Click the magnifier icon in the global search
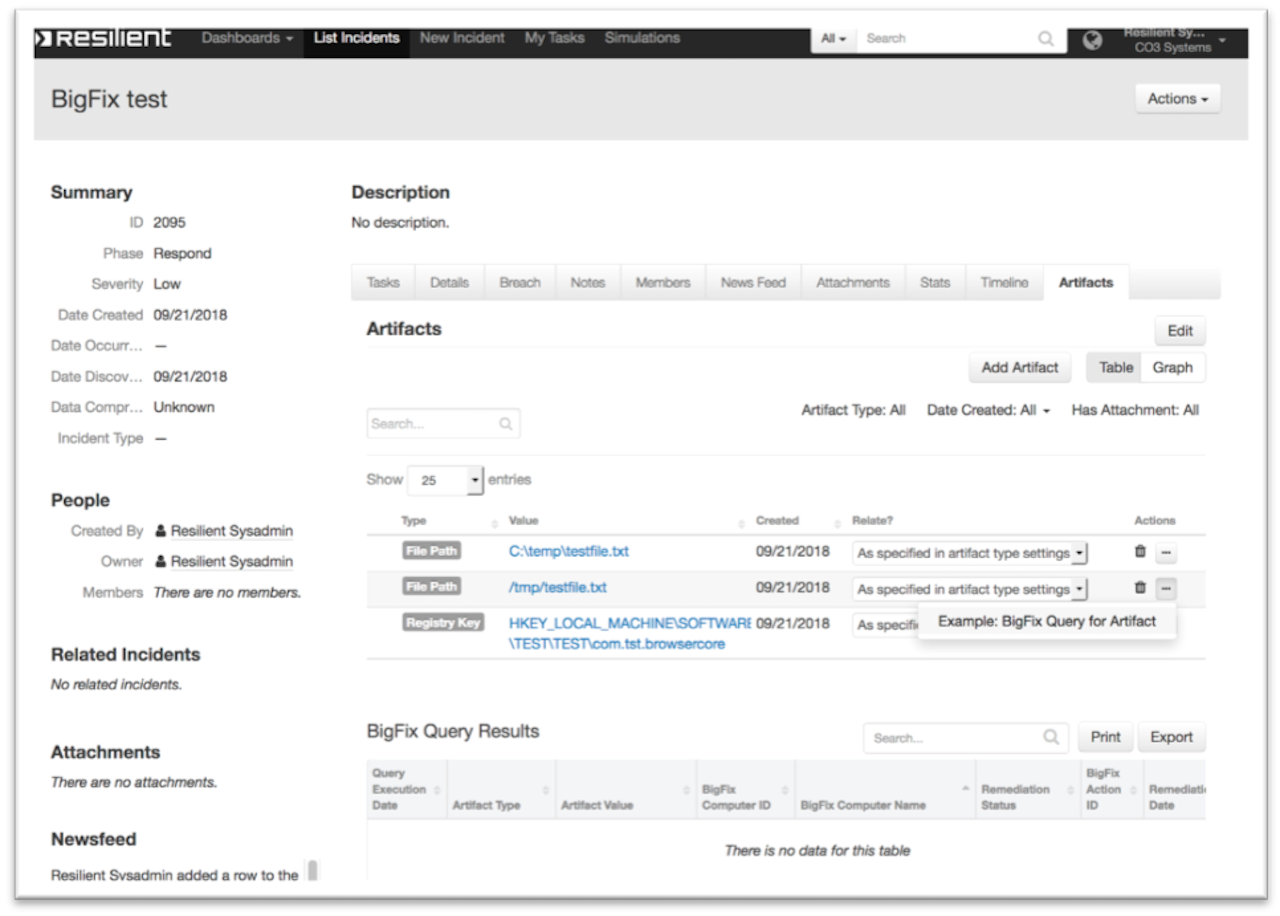Viewport: 1280px width, 916px height. tap(1046, 38)
